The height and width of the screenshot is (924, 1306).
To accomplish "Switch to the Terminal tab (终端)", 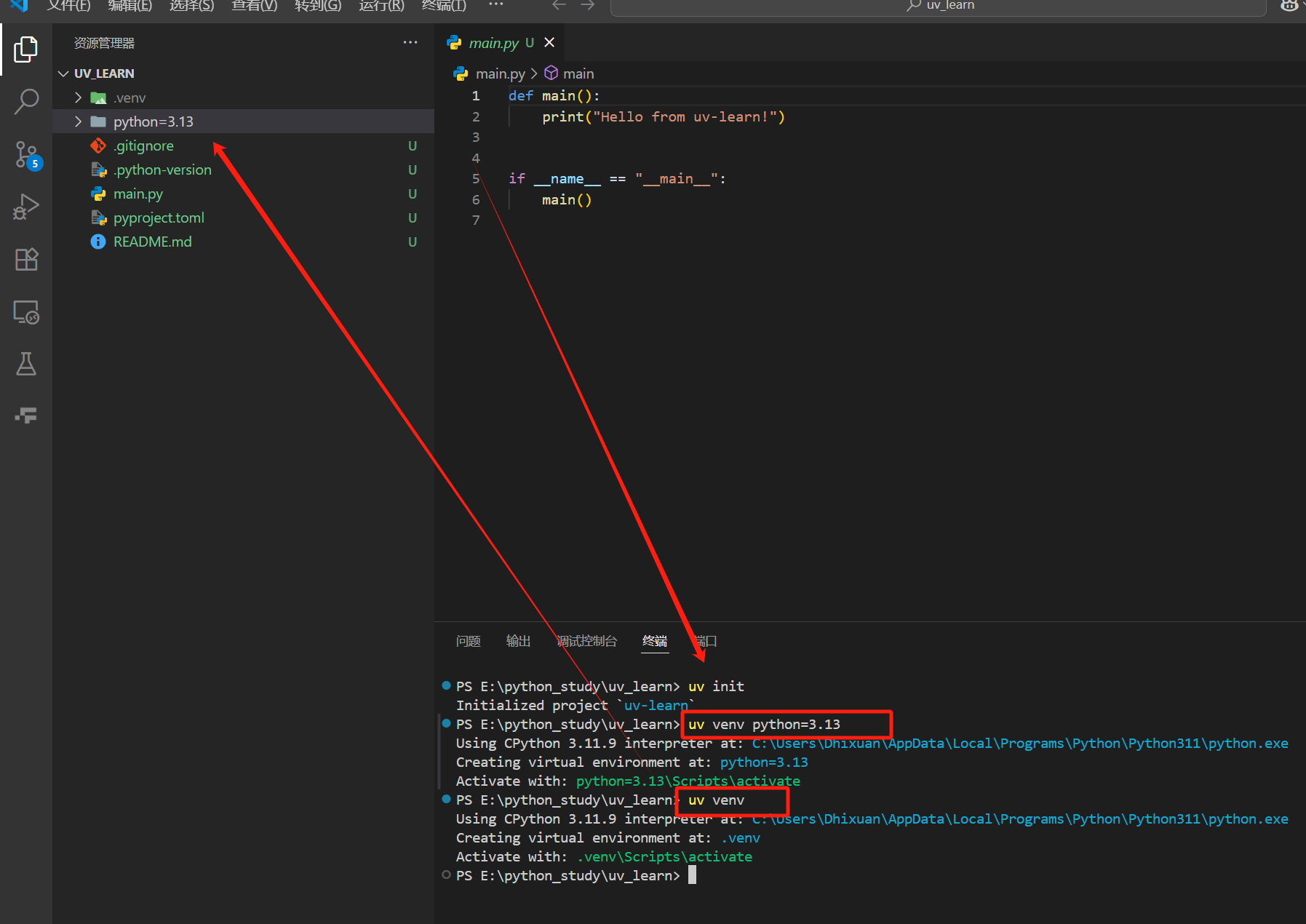I will (x=655, y=641).
